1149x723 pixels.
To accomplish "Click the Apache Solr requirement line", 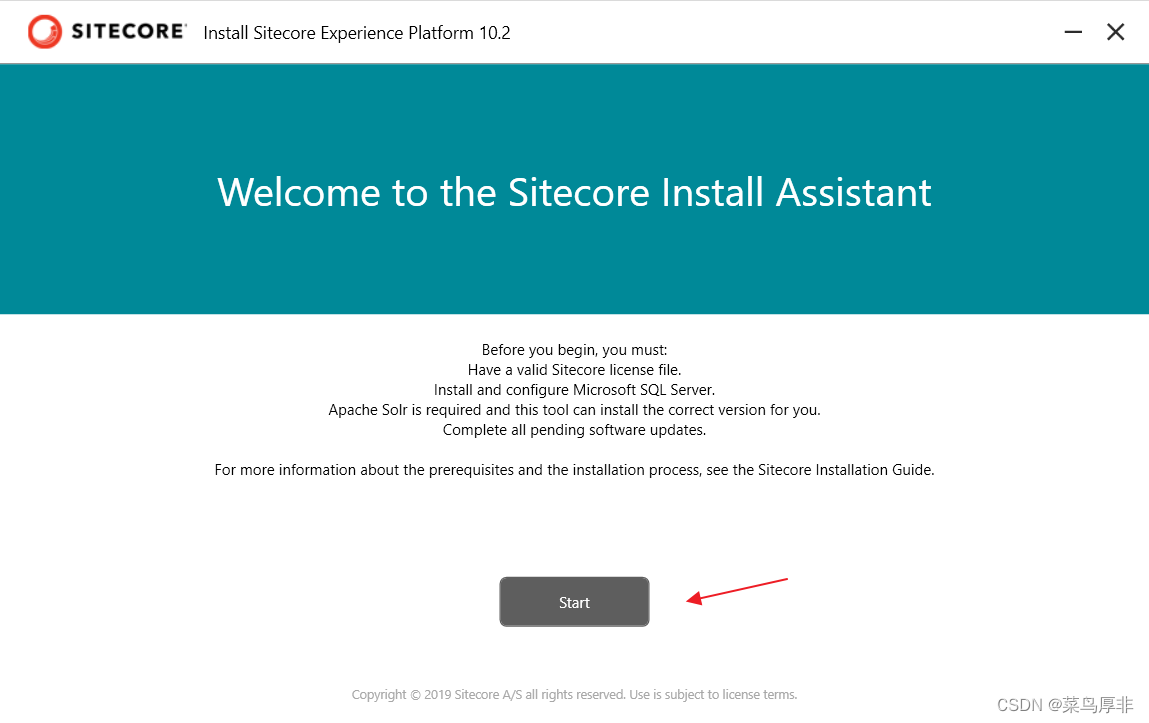I will coord(574,409).
